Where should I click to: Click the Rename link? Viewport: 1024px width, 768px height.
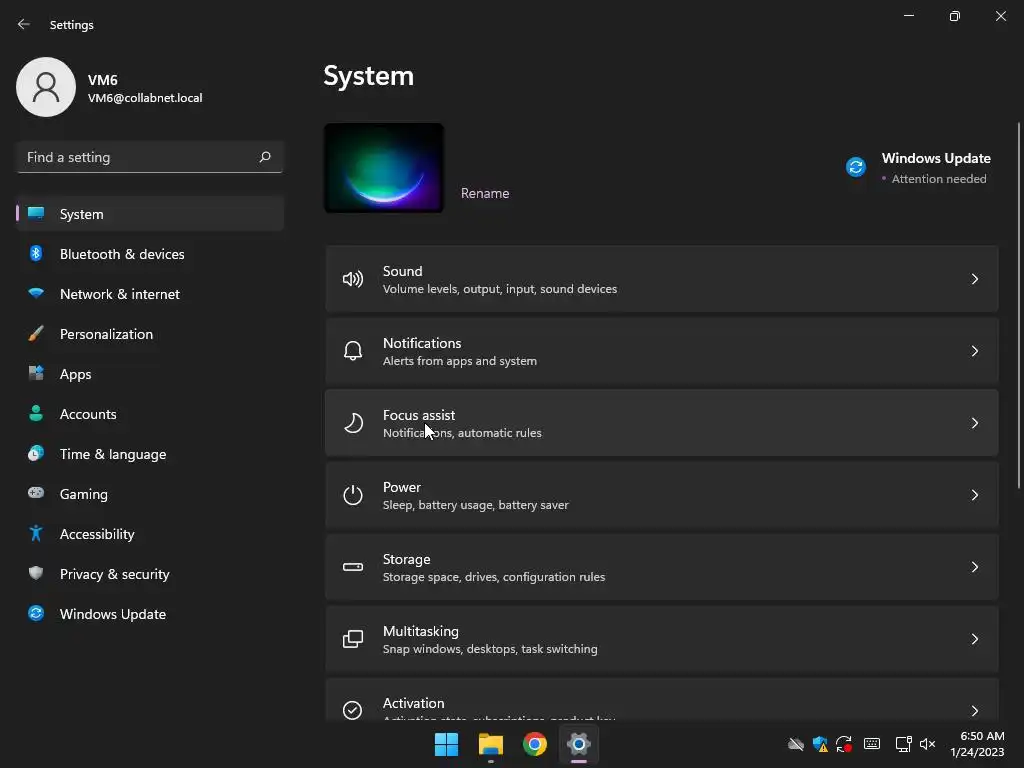[x=485, y=193]
